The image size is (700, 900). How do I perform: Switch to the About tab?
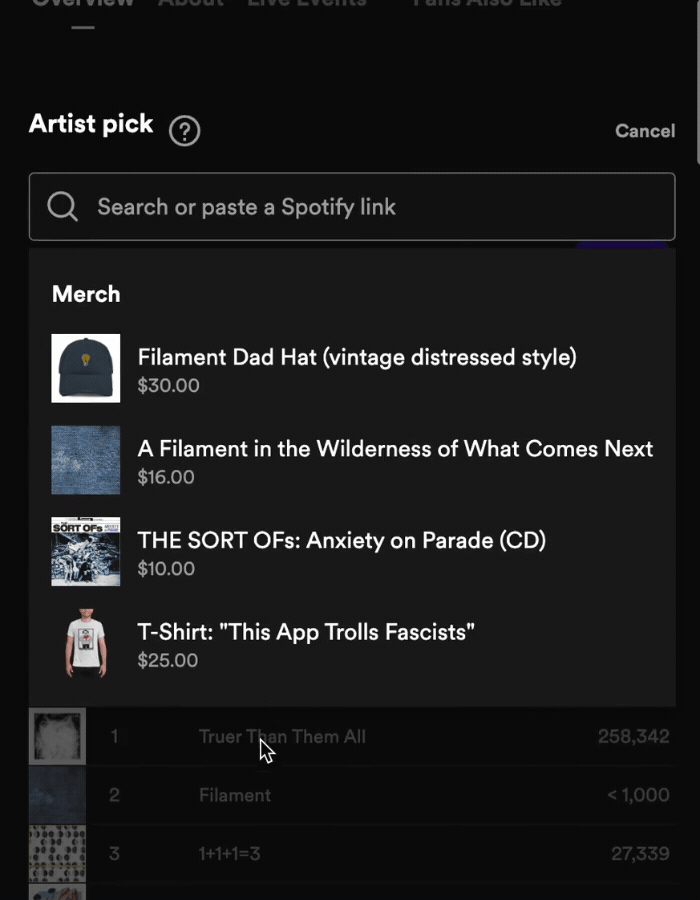pos(191,5)
